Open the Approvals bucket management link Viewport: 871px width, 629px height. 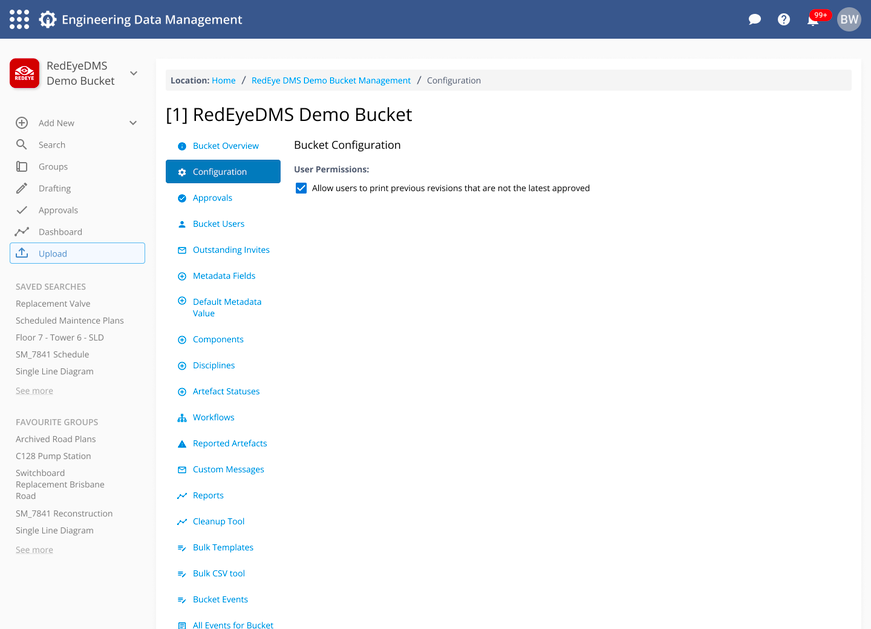pos(212,198)
